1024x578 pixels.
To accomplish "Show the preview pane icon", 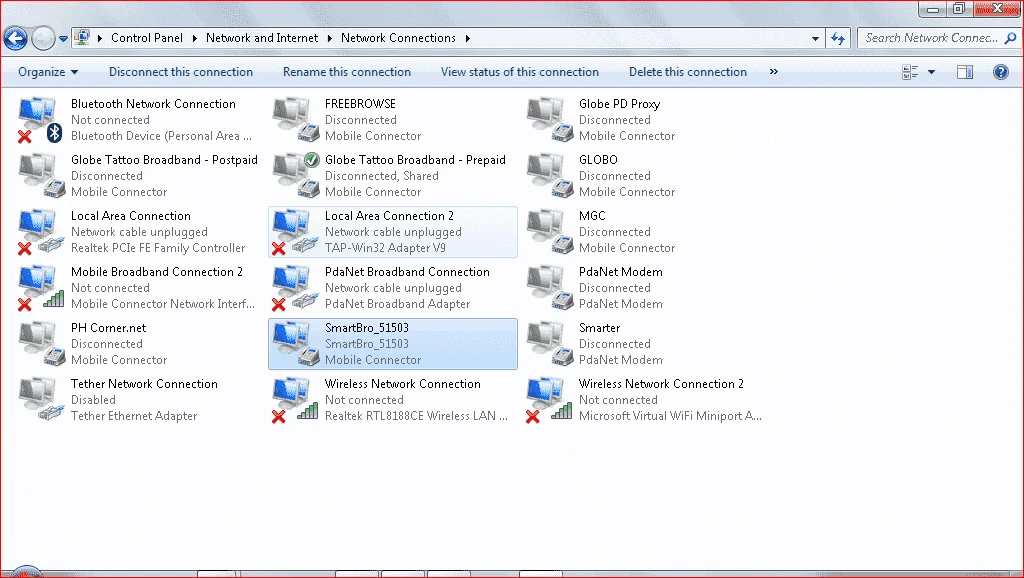I will pyautogui.click(x=965, y=72).
